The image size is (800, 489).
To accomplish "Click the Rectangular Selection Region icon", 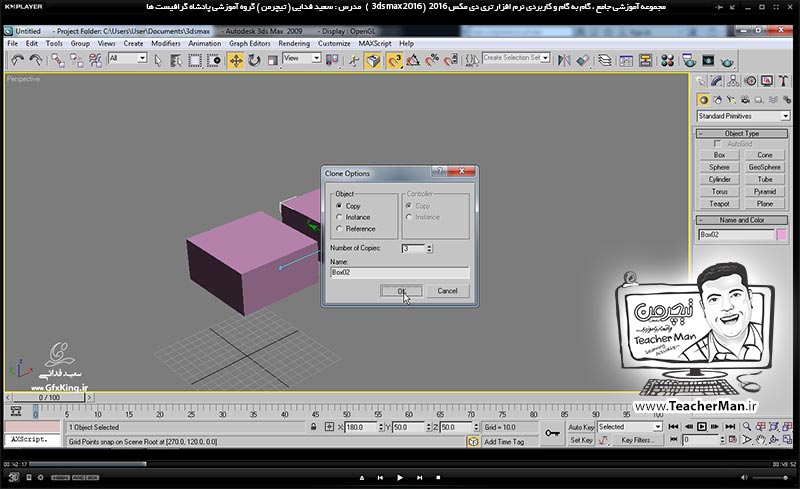I will click(195, 61).
